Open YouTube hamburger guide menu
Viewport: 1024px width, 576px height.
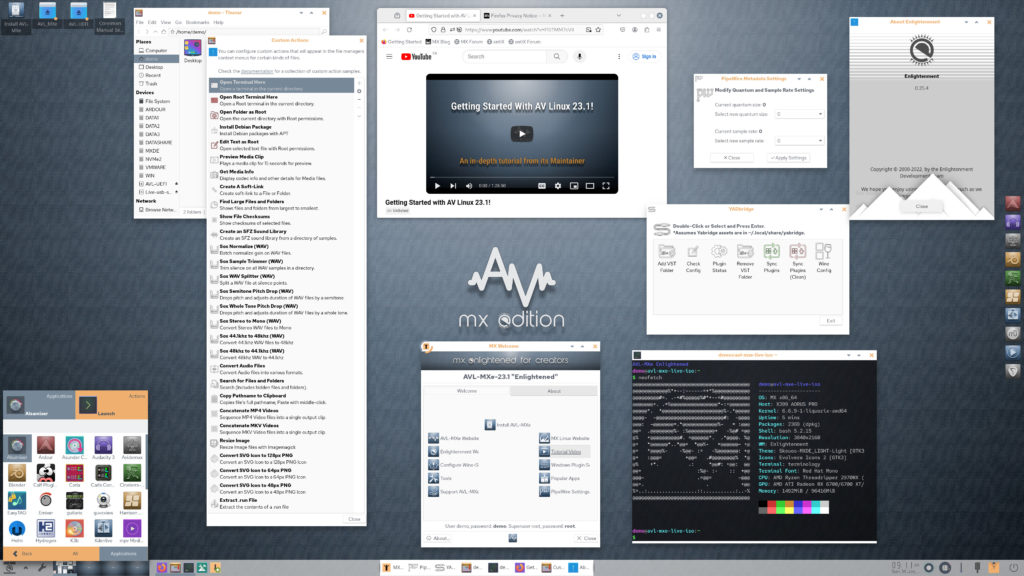[x=389, y=57]
